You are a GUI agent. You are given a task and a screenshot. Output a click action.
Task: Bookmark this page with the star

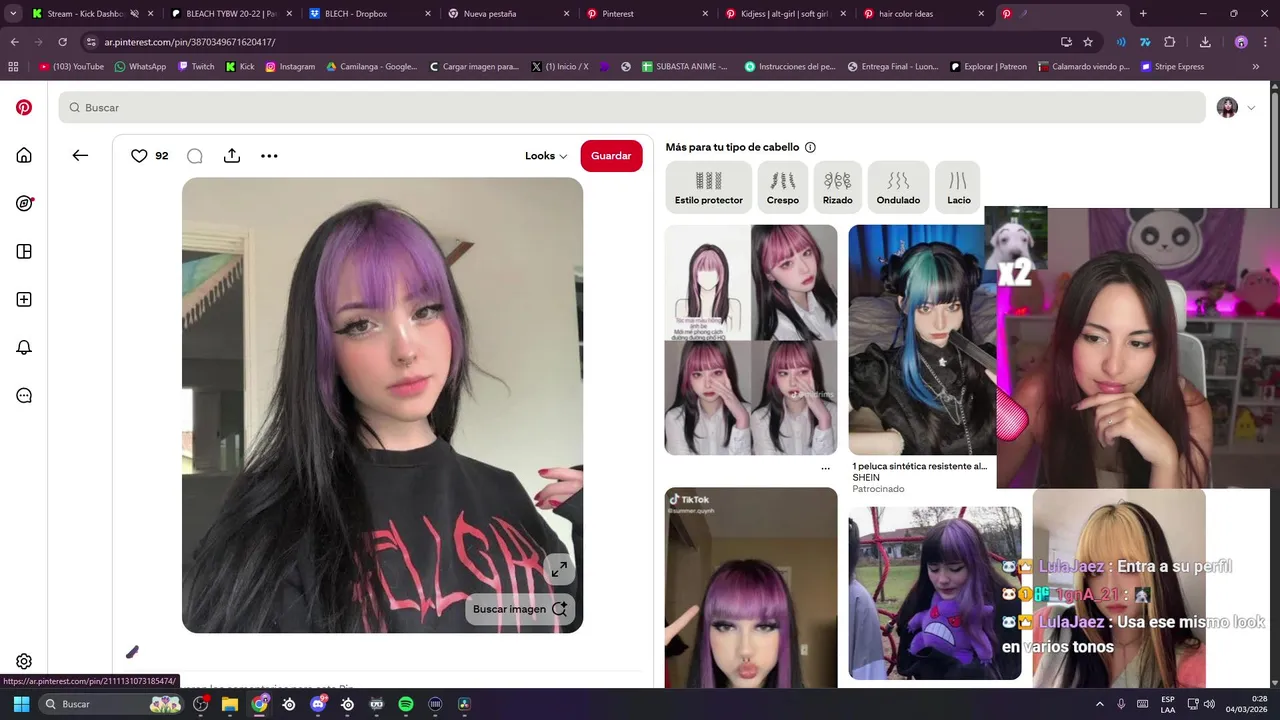point(1088,42)
